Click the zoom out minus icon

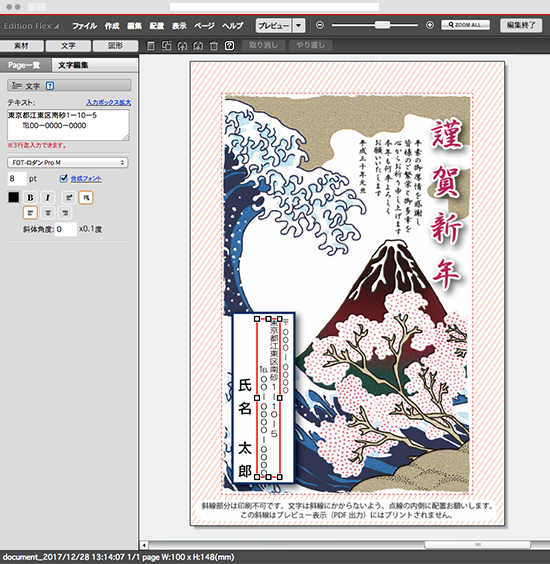(320, 25)
